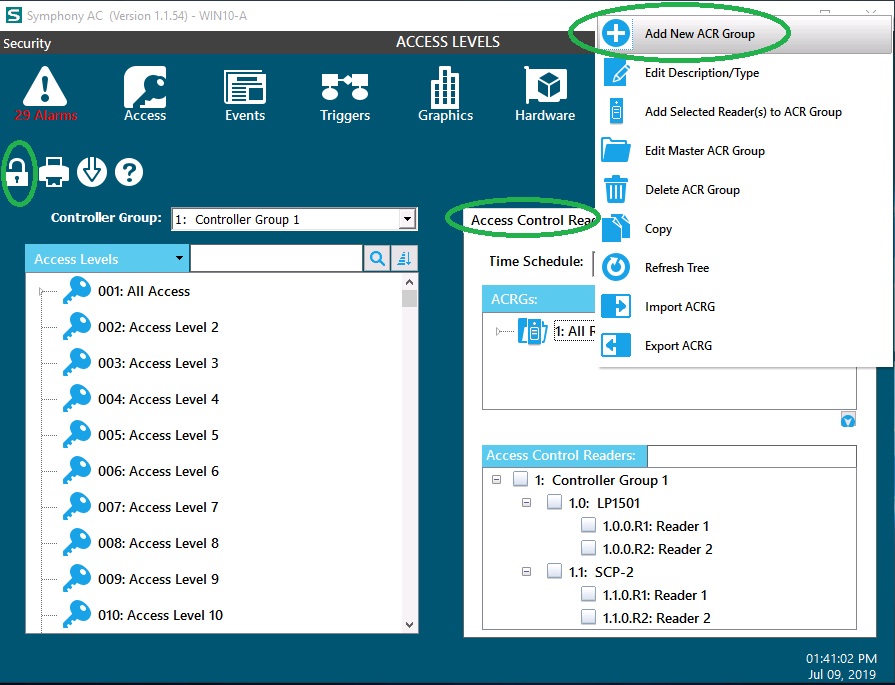
Task: Open the Events newspaper icon
Action: click(245, 88)
